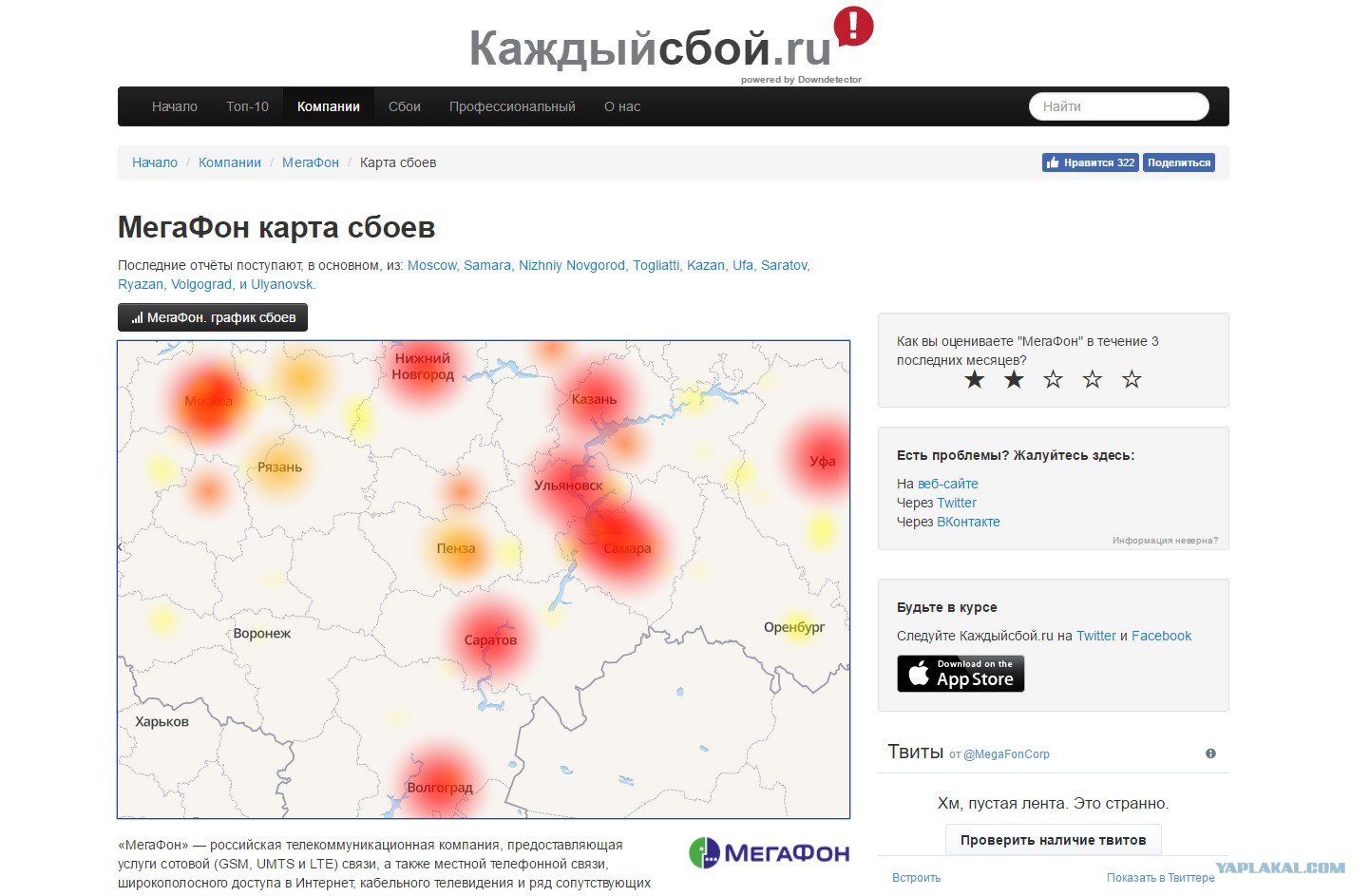This screenshot has width=1370, height=896.
Task: Rate МегаФон five stars
Action: [x=1132, y=380]
